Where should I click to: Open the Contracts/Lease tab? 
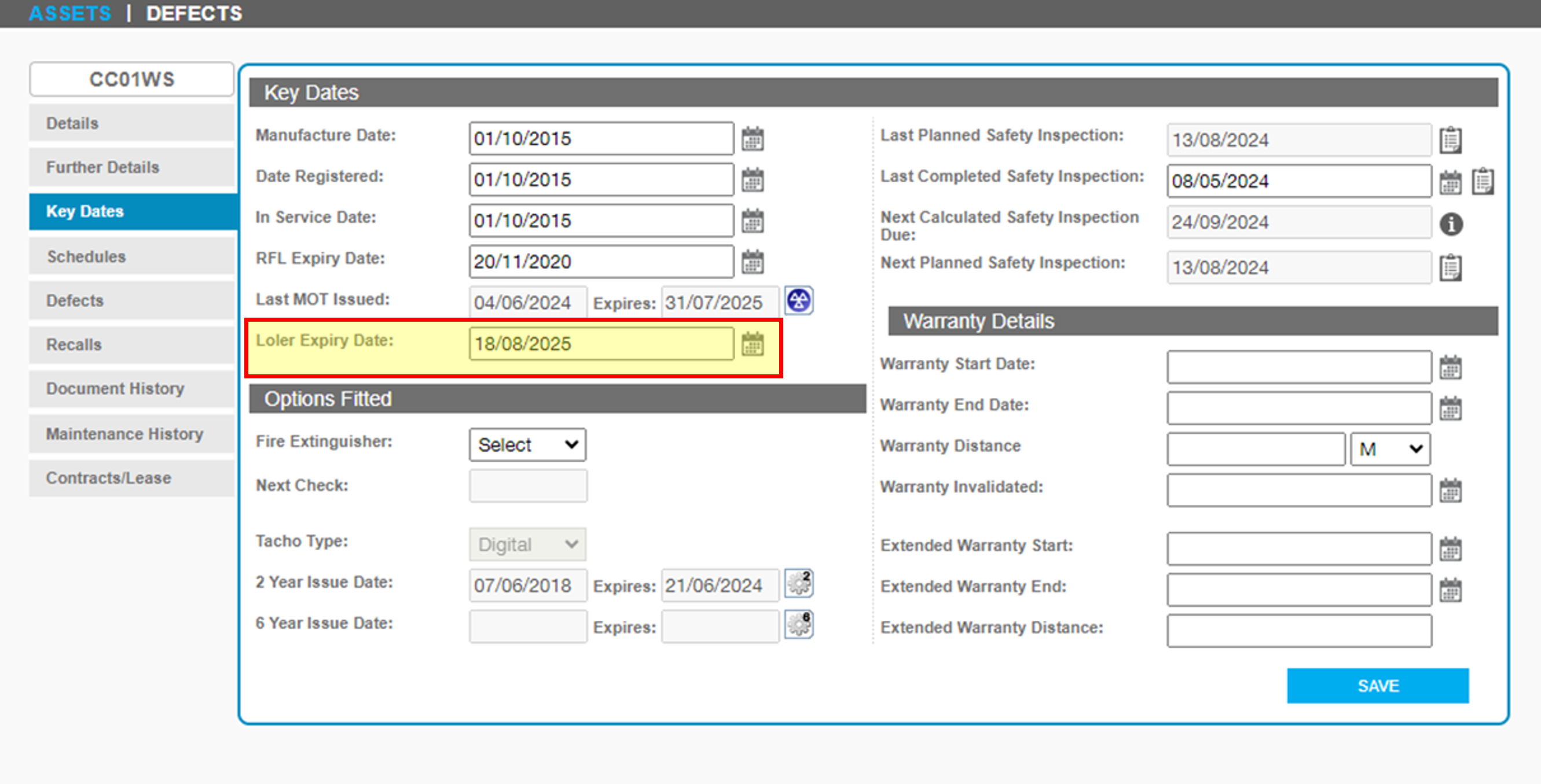coord(131,479)
